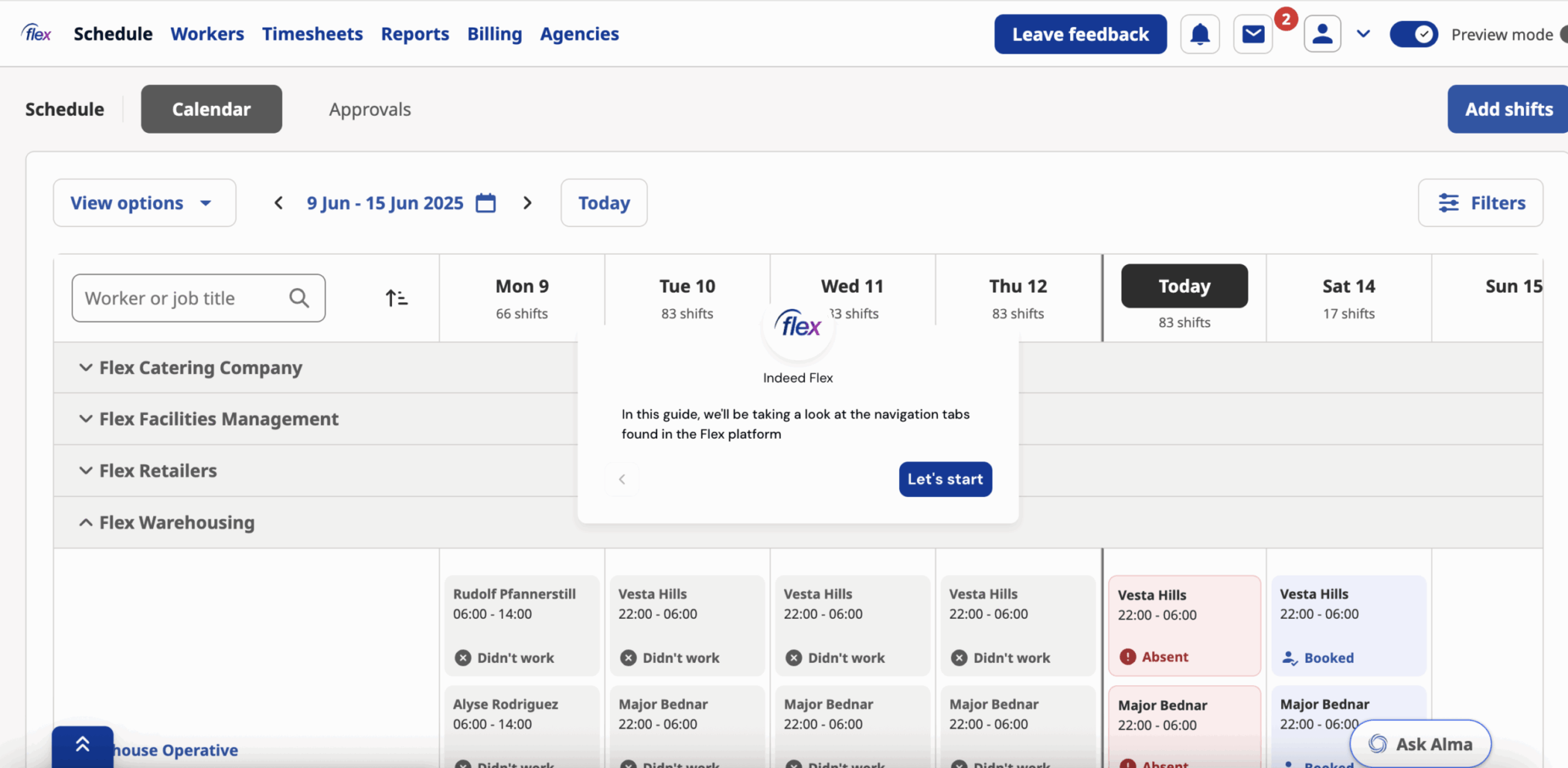This screenshot has width=1568, height=768.
Task: Open the Ask Alma assistant
Action: pos(1420,743)
